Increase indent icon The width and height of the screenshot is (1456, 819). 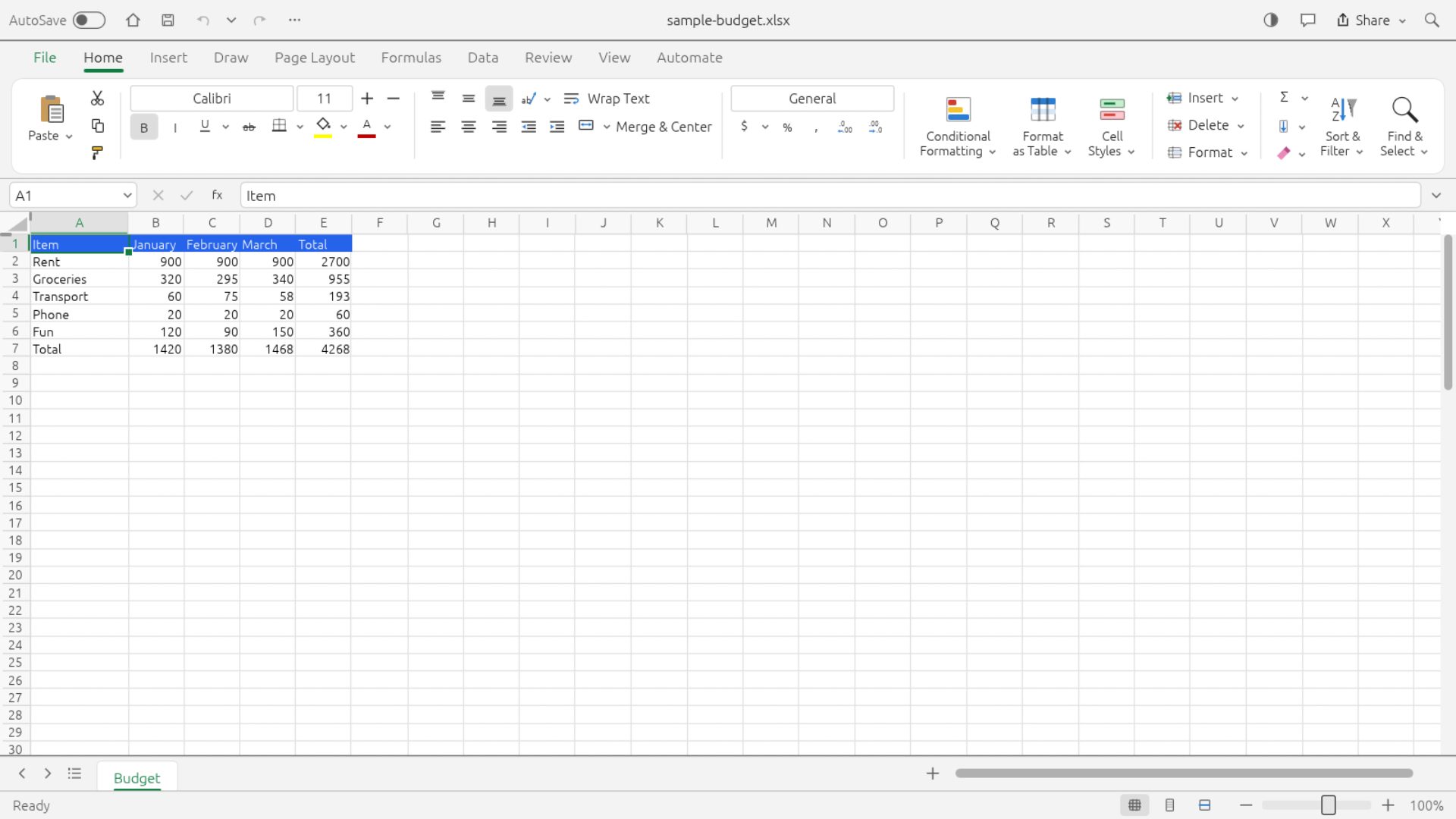[557, 127]
